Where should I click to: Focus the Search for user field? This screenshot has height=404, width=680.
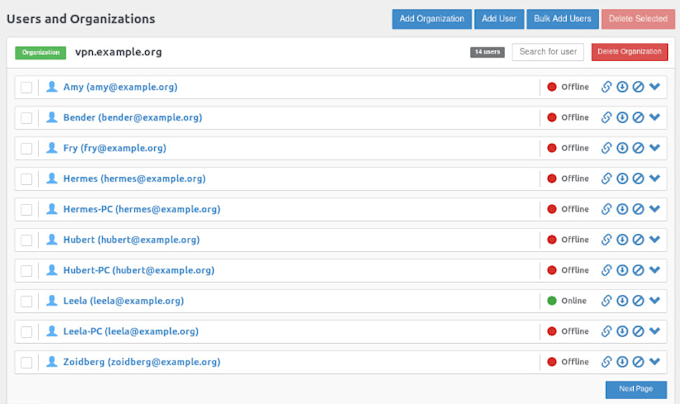(x=548, y=52)
